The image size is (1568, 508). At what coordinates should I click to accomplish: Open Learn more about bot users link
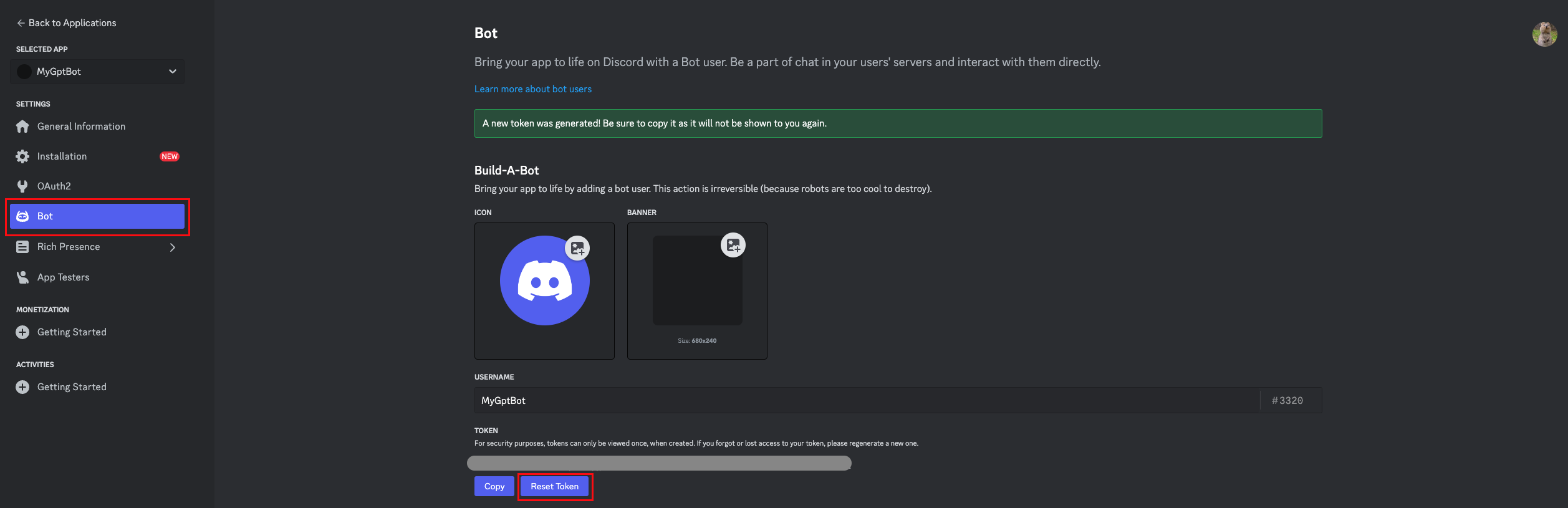[533, 89]
